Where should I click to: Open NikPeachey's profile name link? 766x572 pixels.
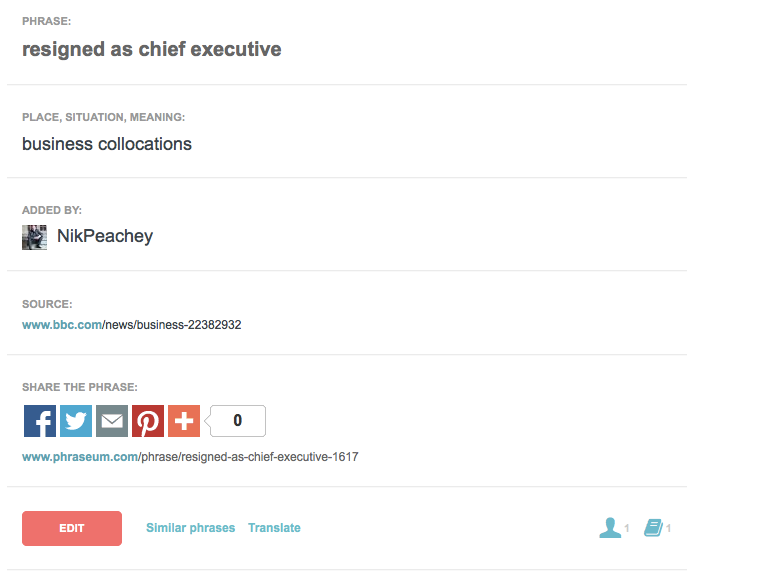(105, 237)
